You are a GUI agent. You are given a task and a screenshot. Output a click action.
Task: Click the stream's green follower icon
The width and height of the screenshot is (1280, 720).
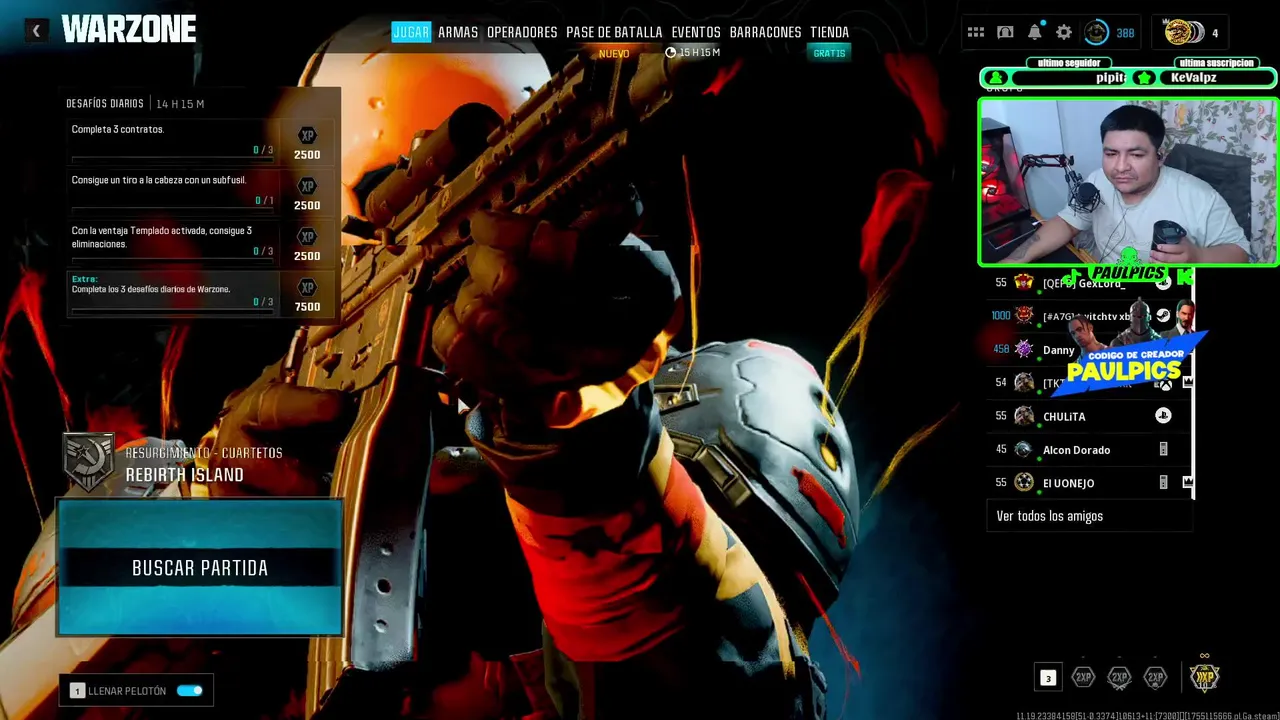[995, 78]
